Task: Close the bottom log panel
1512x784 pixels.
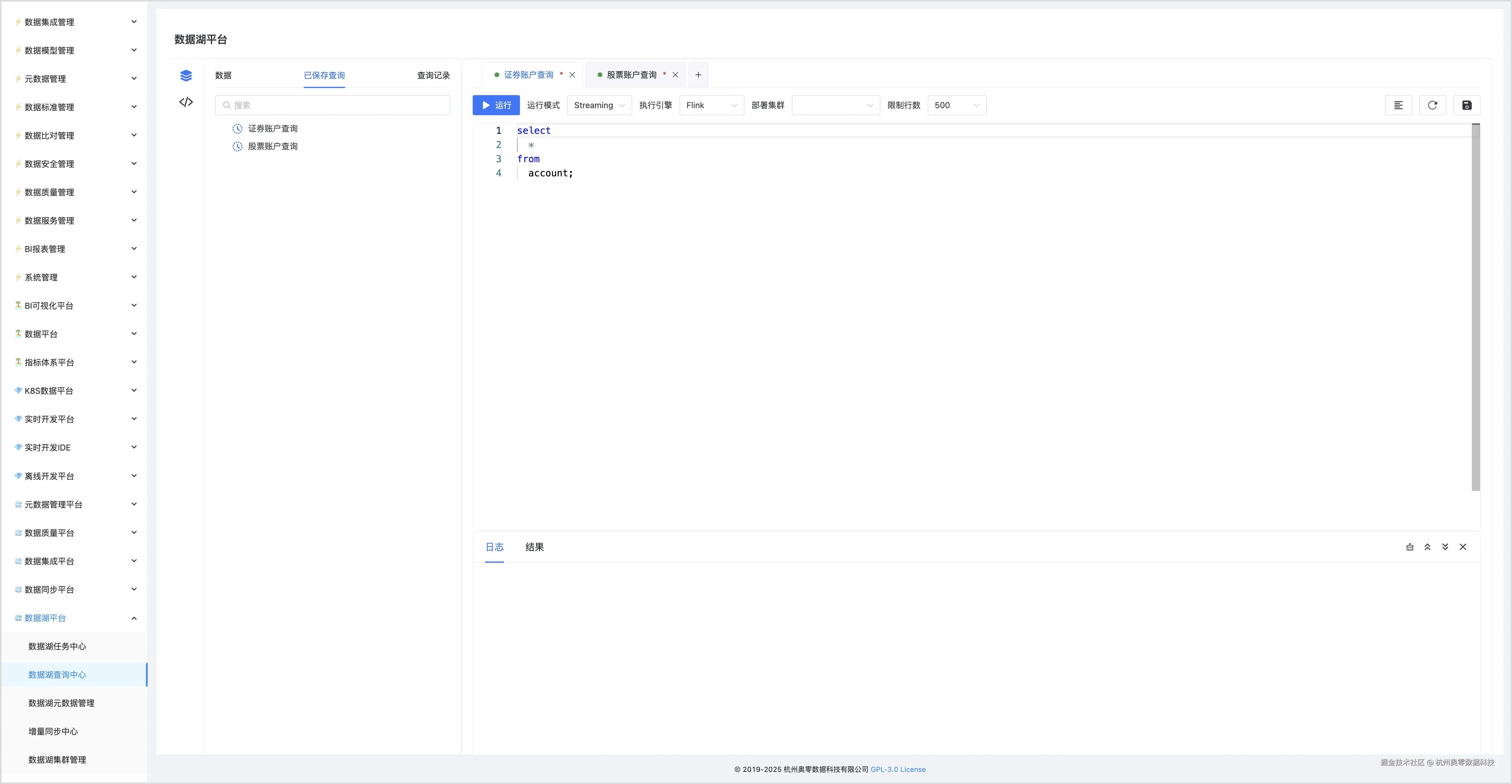Action: pos(1463,547)
